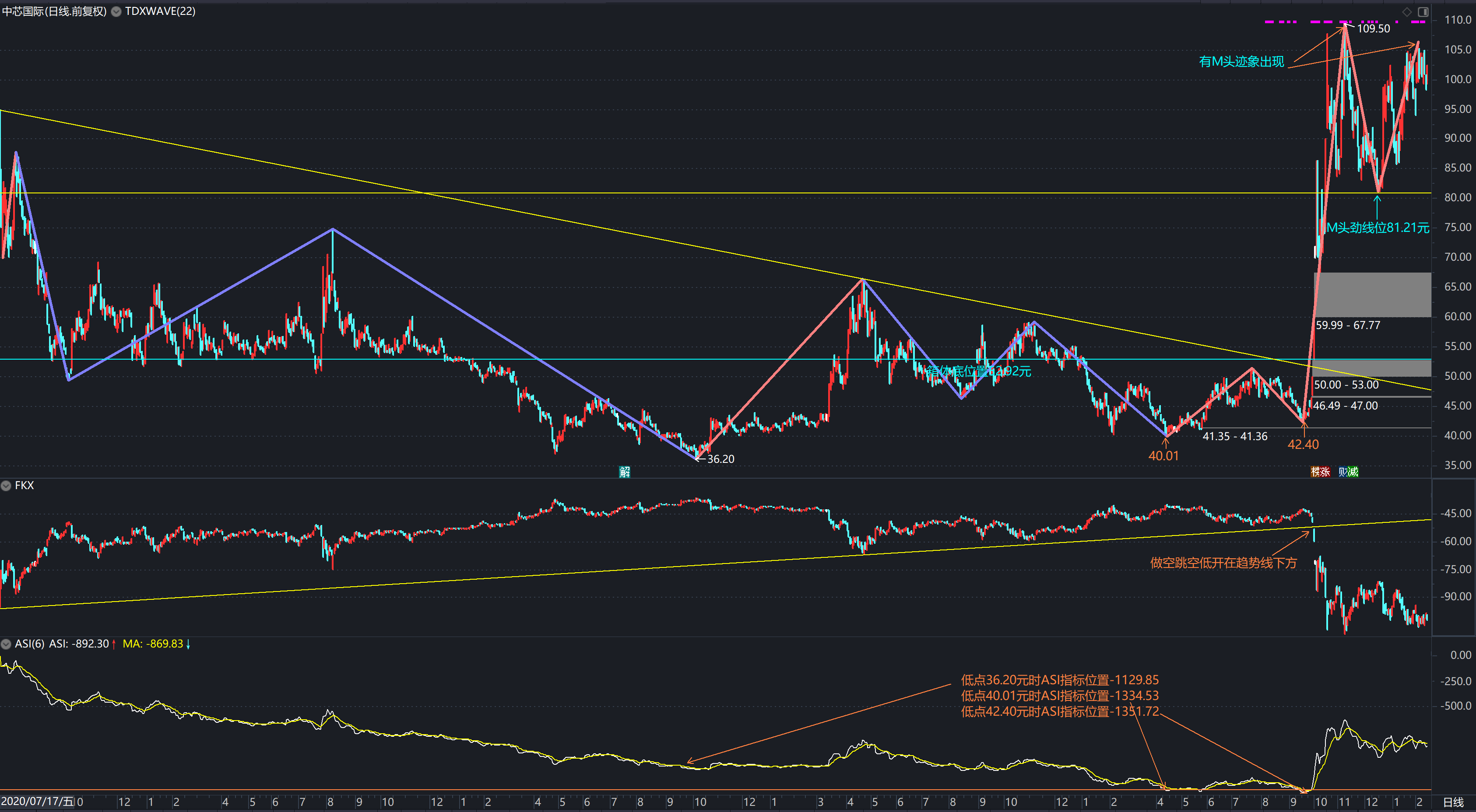The image size is (1476, 812).
Task: Click the 中芯国际(日线.前复权) title label
Action: (54, 11)
